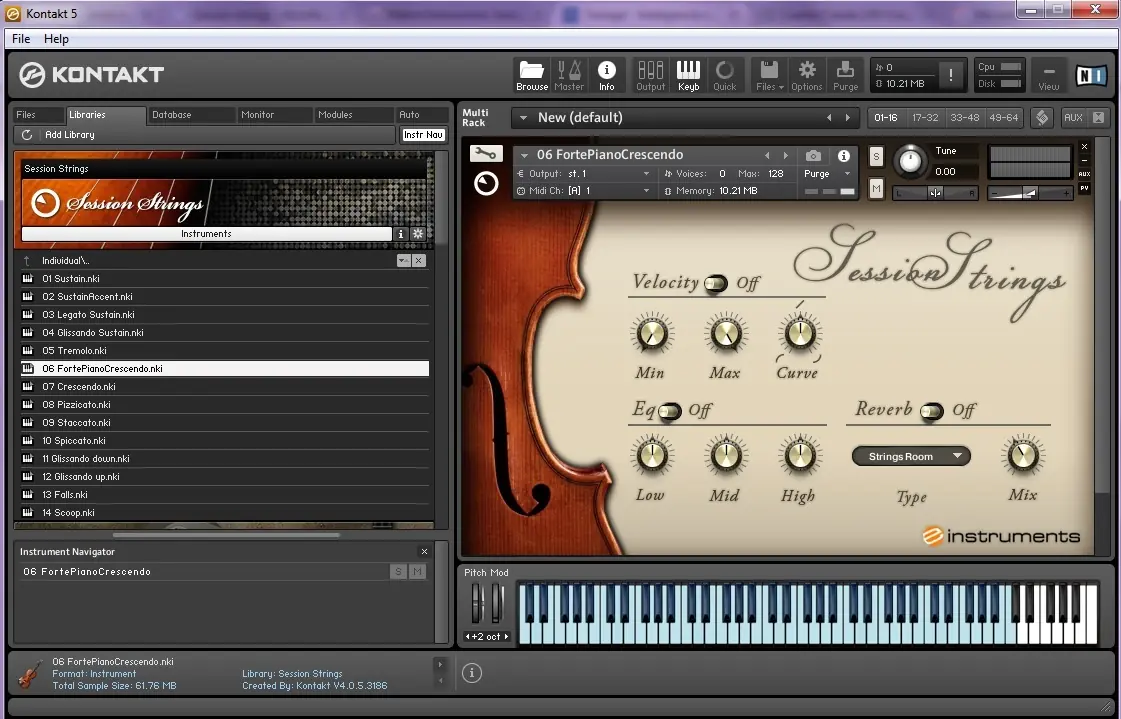
Task: Select rack page 33-48
Action: tap(964, 117)
